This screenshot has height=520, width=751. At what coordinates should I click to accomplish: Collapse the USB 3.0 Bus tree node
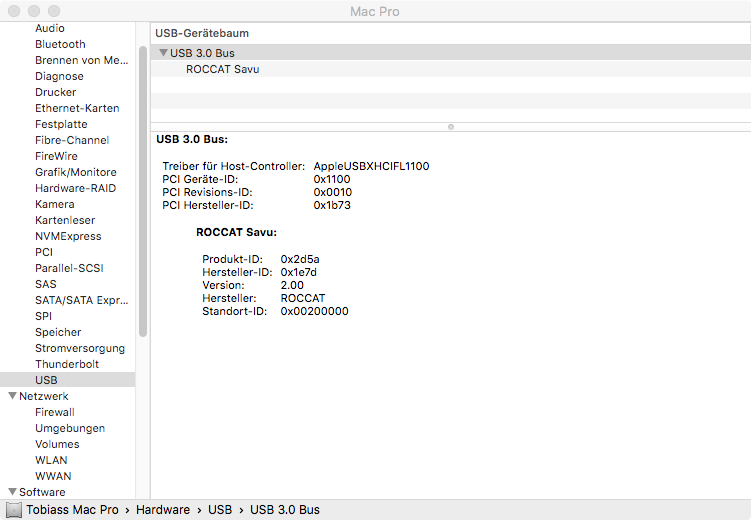[163, 53]
